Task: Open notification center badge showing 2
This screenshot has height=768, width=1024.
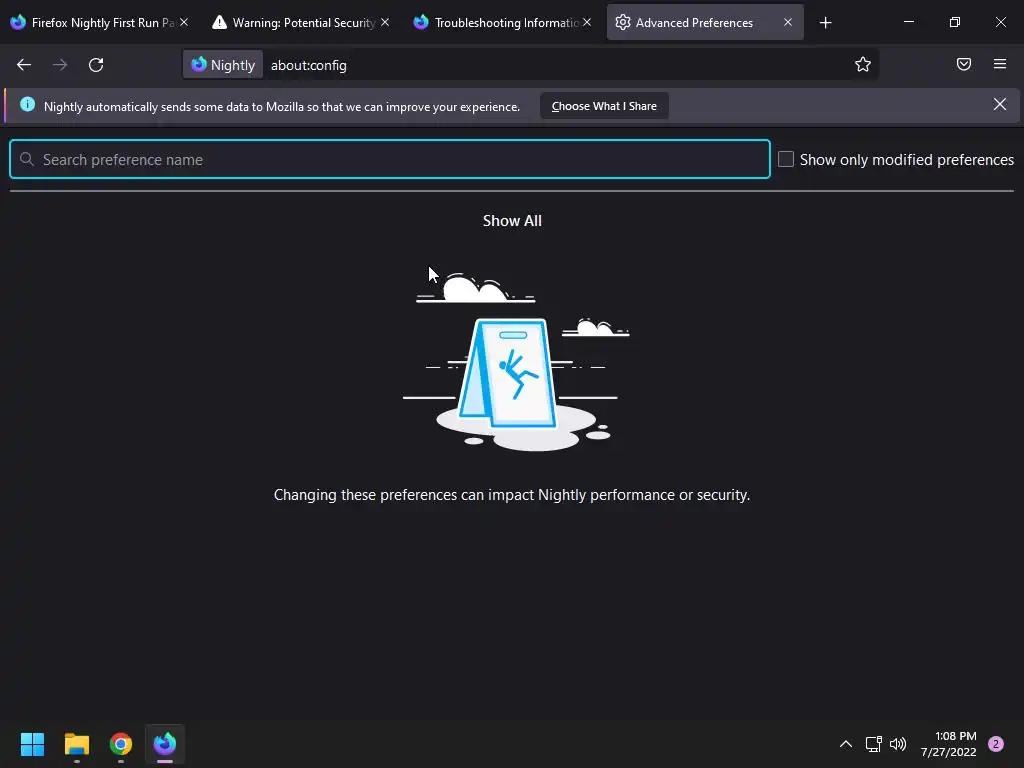Action: (x=995, y=744)
